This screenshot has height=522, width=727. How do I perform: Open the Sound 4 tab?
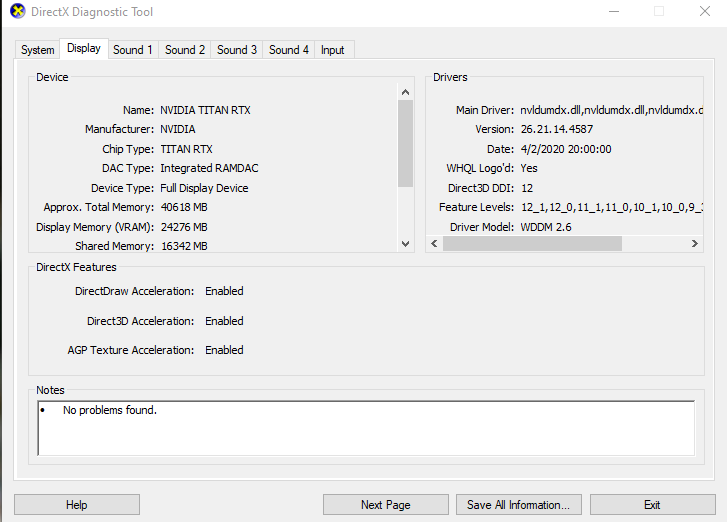[288, 50]
